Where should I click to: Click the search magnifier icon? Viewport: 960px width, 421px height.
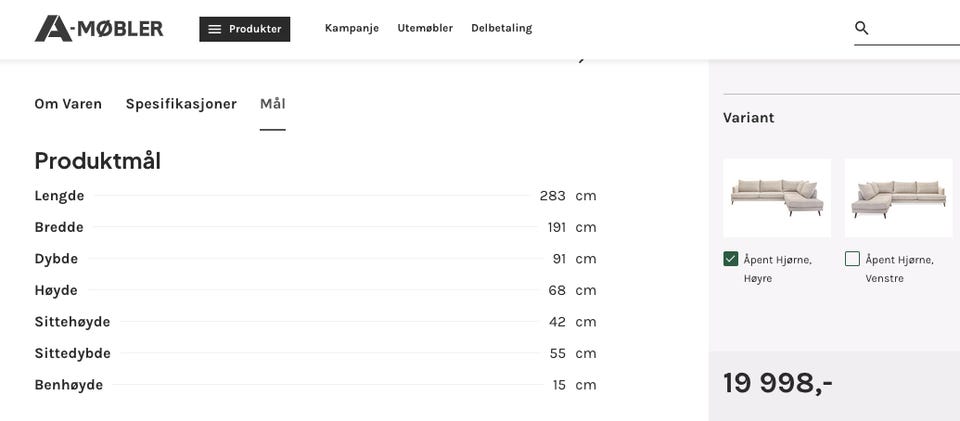coord(862,28)
